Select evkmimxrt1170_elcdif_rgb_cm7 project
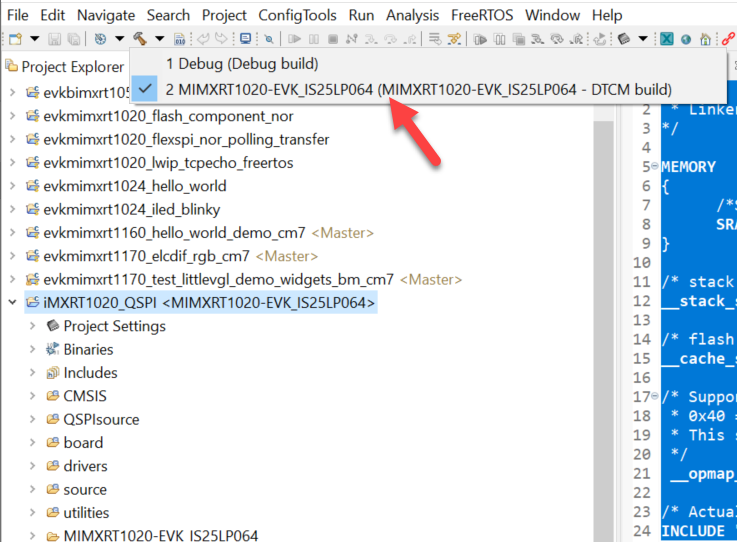 (x=147, y=256)
